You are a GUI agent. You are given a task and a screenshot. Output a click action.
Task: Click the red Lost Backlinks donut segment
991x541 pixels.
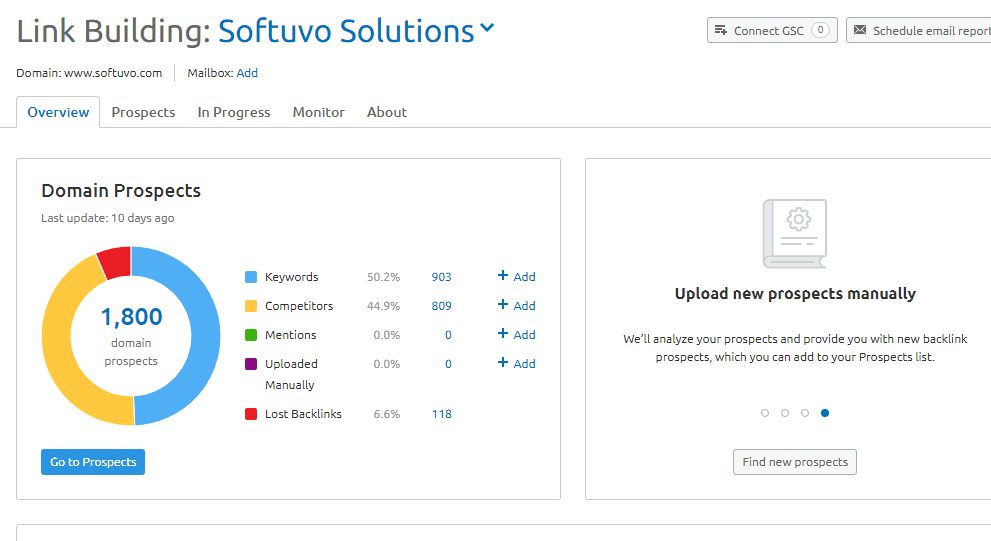(116, 262)
